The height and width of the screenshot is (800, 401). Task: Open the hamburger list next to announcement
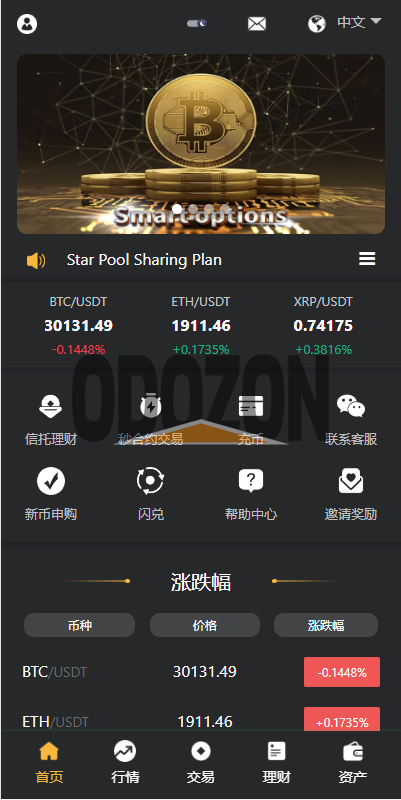pos(367,259)
